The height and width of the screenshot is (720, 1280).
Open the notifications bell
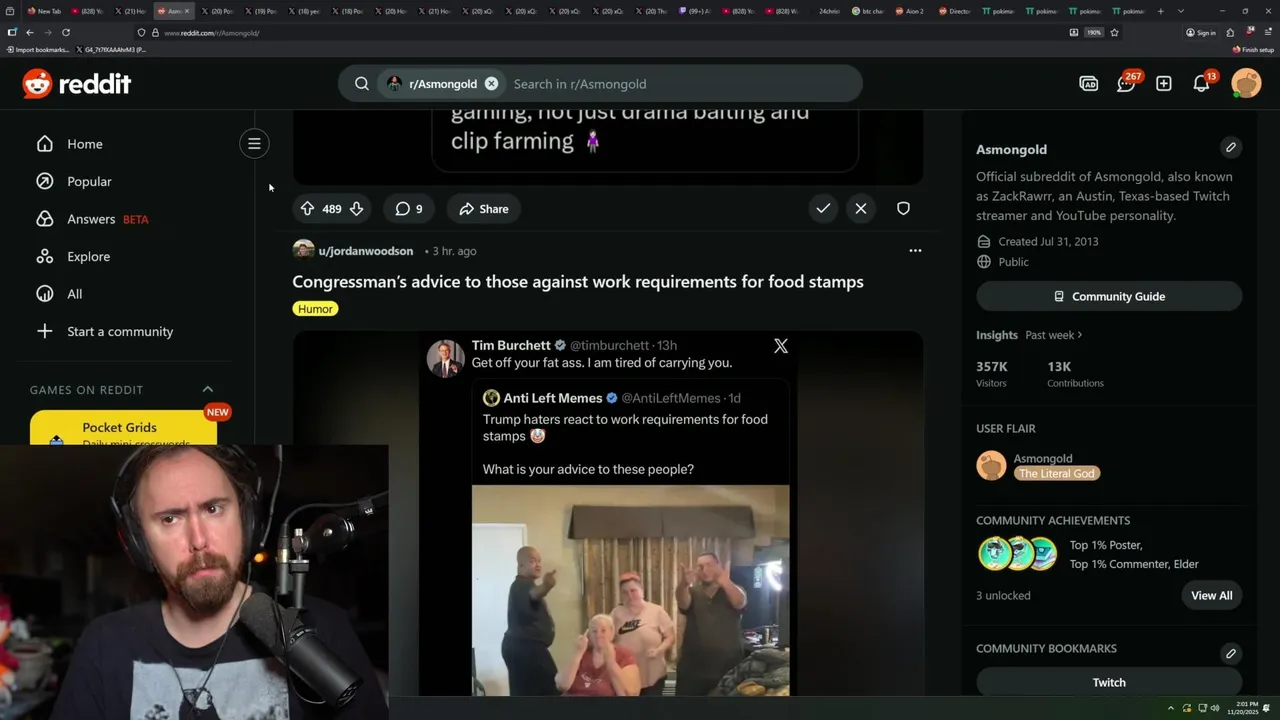(x=1202, y=84)
